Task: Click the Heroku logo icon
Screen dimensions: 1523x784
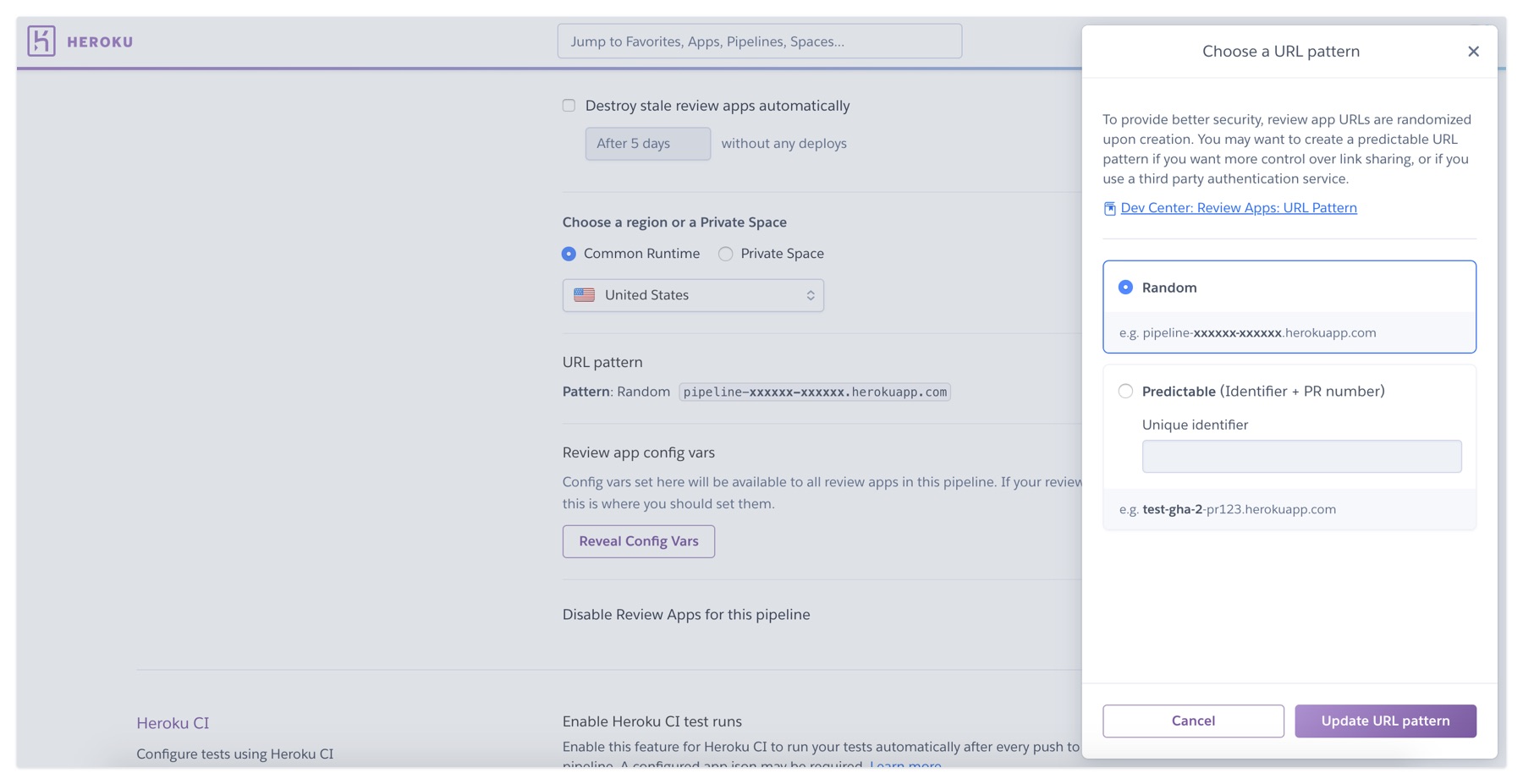Action: pos(41,41)
